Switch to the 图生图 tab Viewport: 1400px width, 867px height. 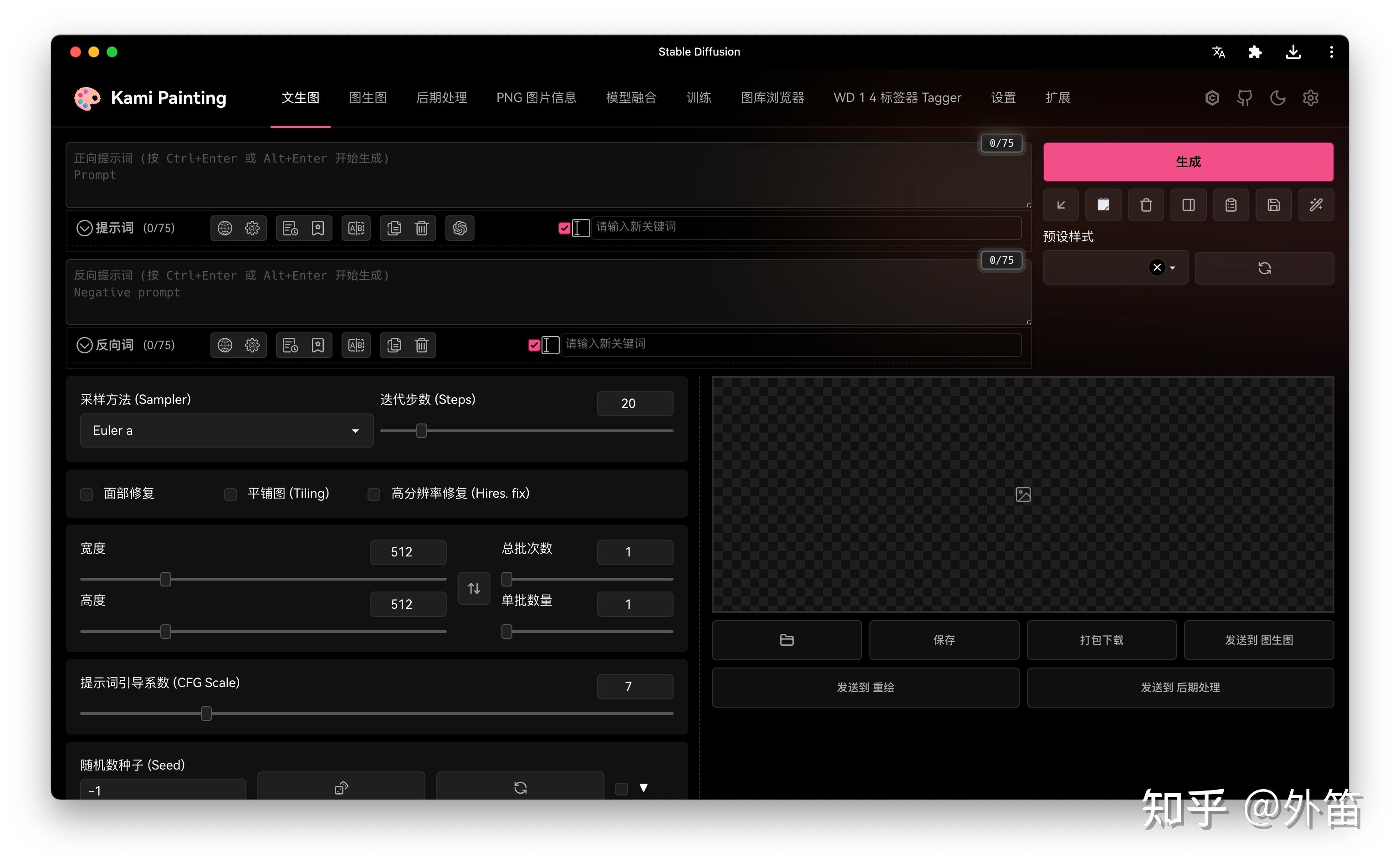(368, 98)
